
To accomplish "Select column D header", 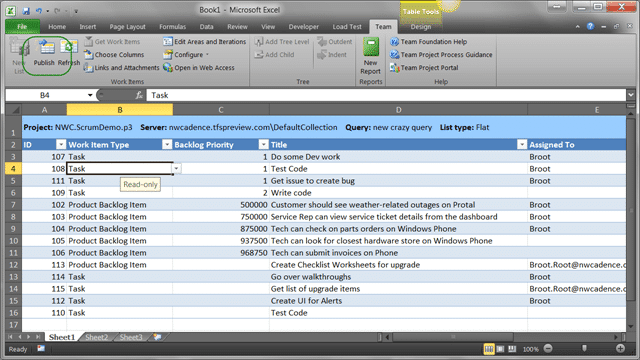I will [x=398, y=109].
